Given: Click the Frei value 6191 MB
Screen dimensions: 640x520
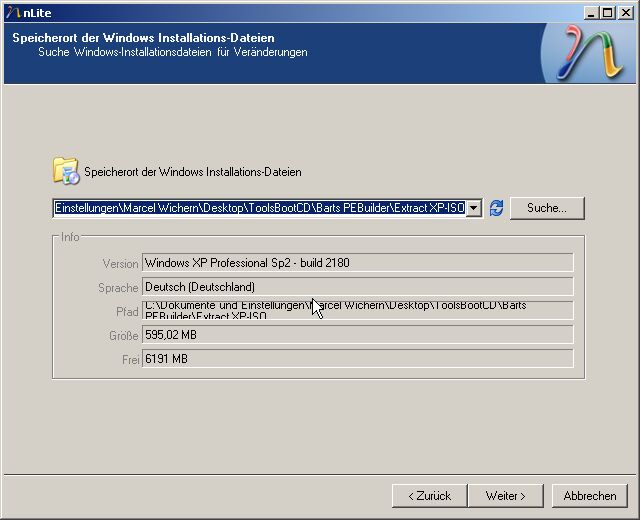Looking at the screenshot, I should (x=167, y=359).
